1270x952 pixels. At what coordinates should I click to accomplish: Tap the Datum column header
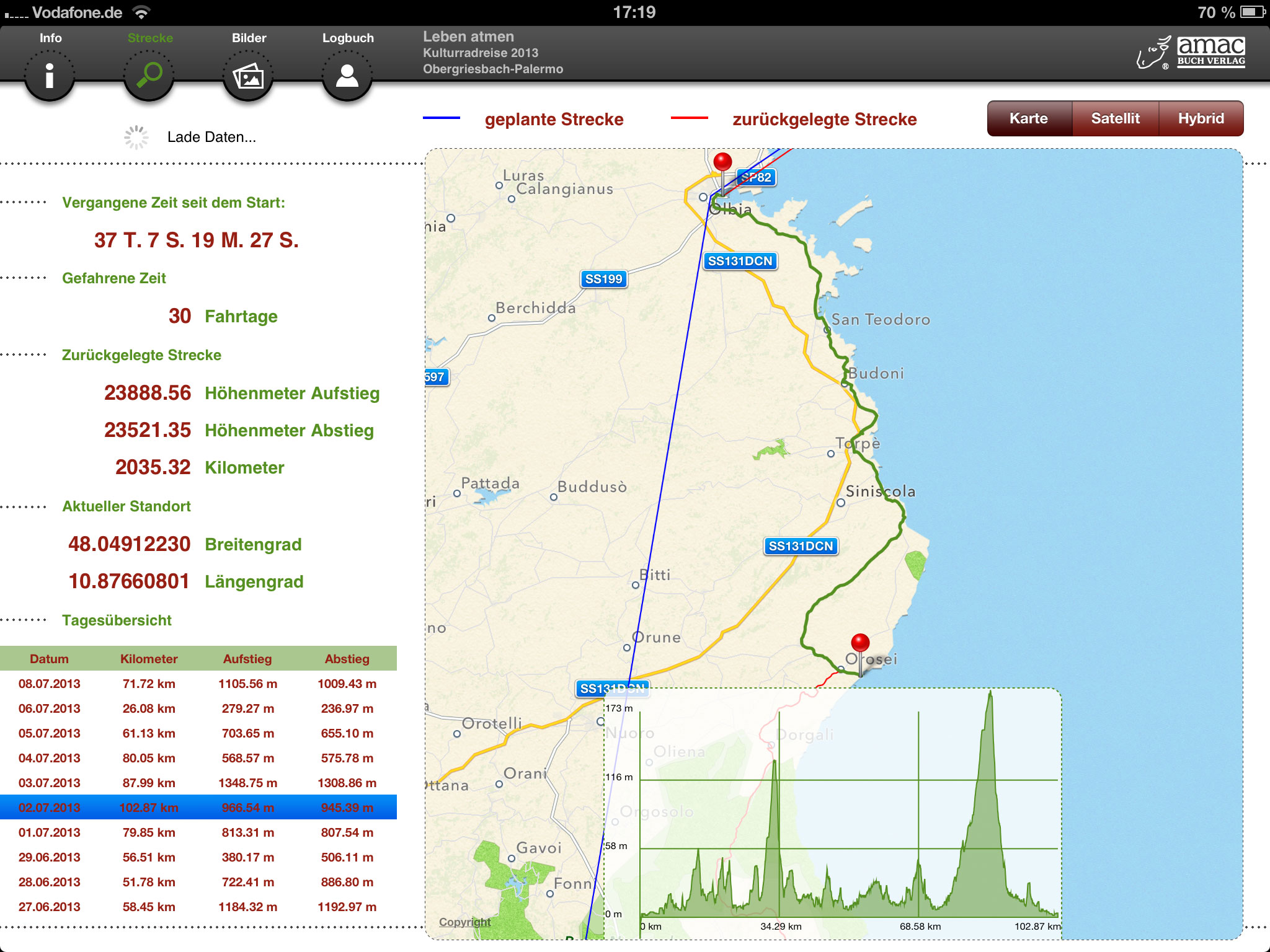(x=50, y=659)
